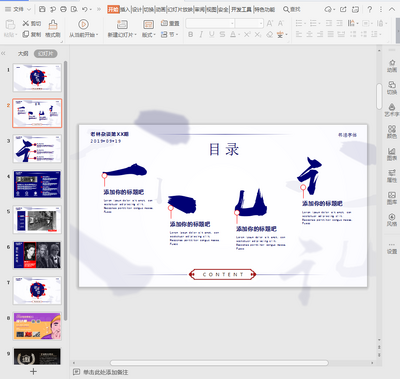Screen dimensions: 400x379
Task: Click the Print icon in quick access bar
Action: pyautogui.click(x=63, y=9)
